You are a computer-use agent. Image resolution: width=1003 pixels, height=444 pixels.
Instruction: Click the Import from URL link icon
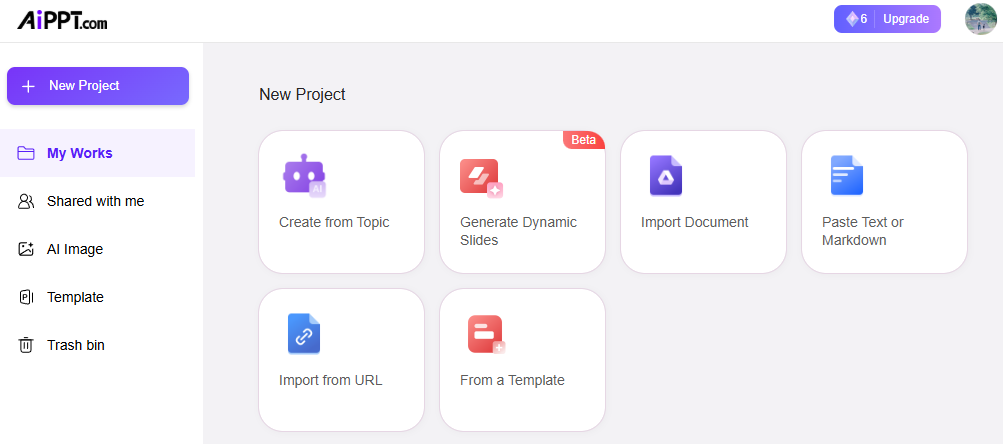click(x=304, y=334)
